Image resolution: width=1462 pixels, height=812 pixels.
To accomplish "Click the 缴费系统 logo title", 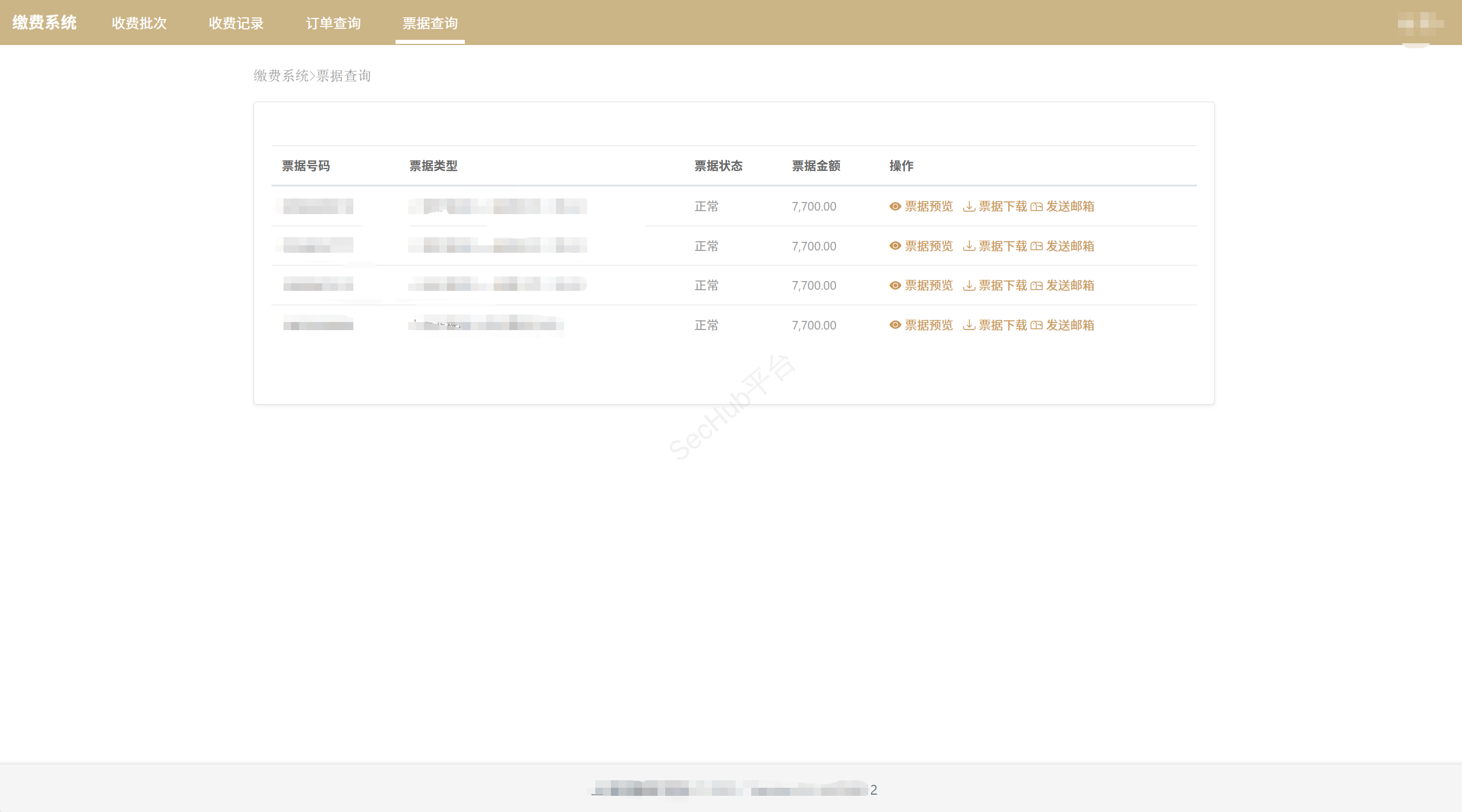I will pos(44,23).
